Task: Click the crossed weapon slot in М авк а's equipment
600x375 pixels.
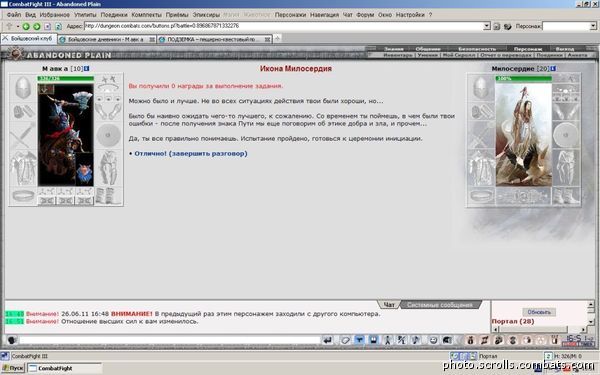Action: 23,135
